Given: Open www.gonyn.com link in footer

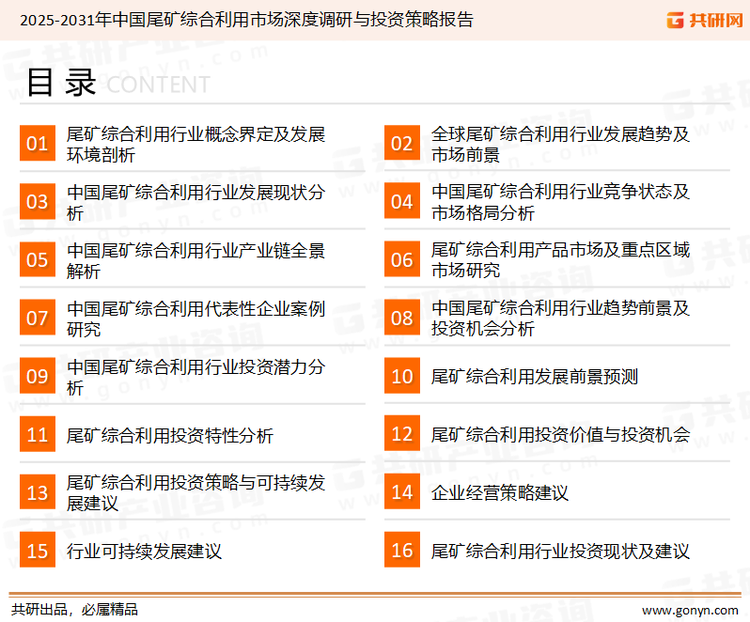Looking at the screenshot, I should 690,610.
